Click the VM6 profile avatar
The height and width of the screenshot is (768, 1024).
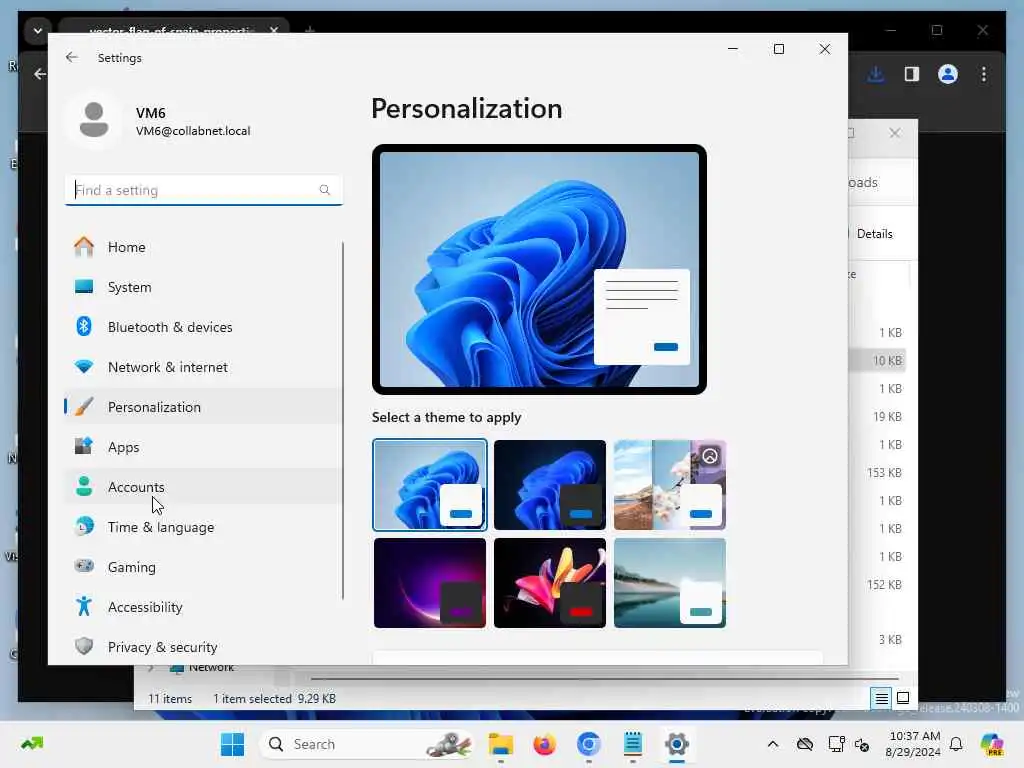click(x=94, y=120)
